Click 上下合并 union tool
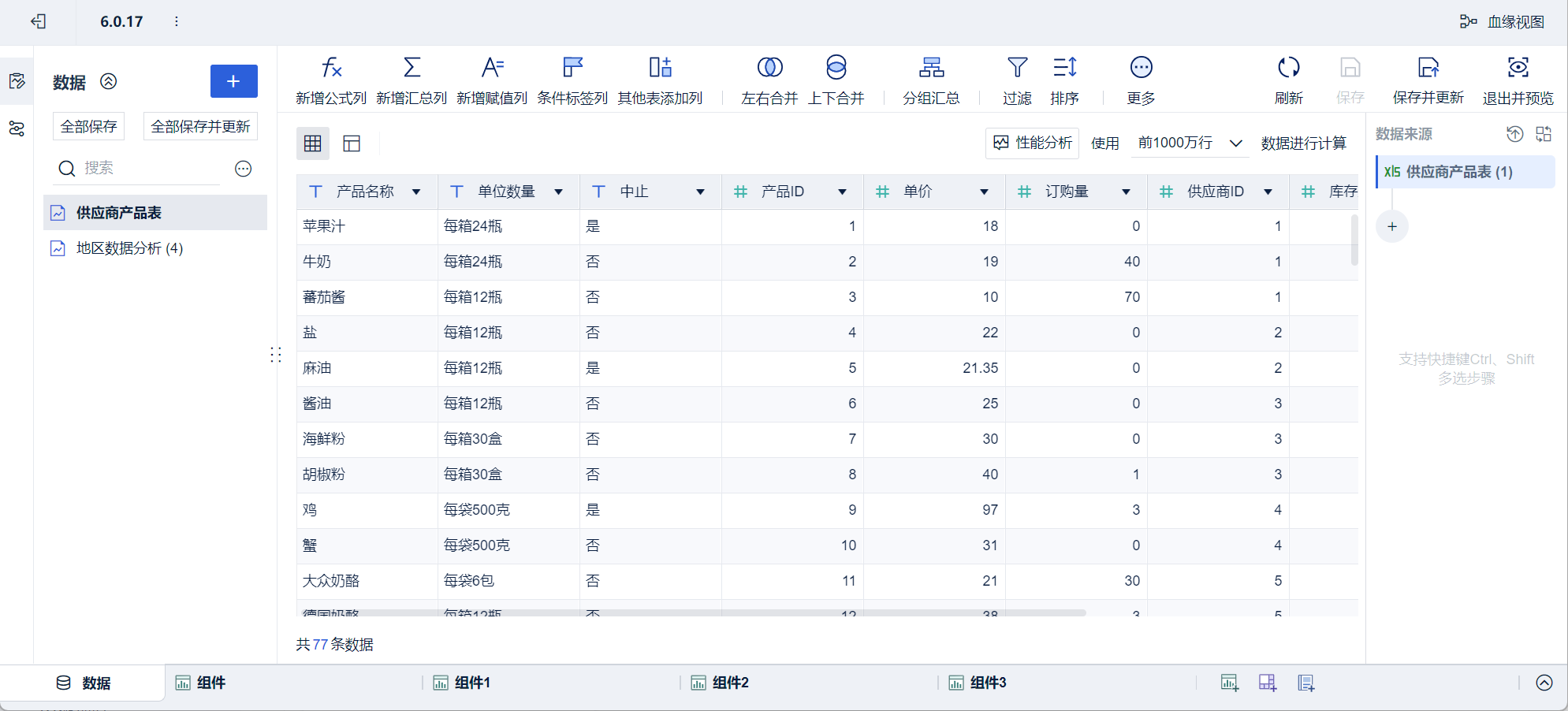The height and width of the screenshot is (711, 1568). coord(836,80)
